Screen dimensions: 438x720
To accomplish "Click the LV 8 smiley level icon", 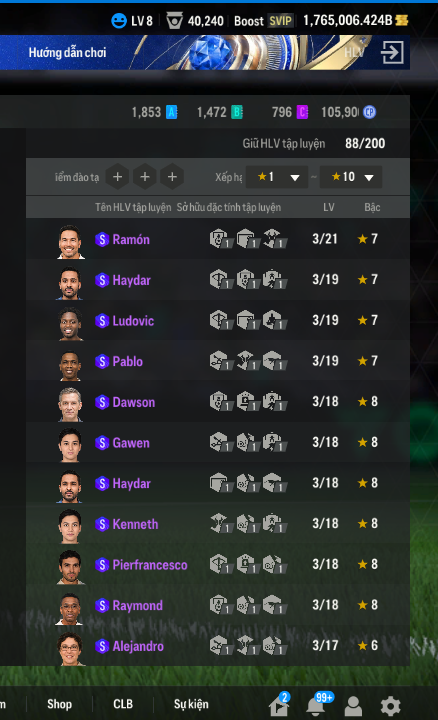I will 119,21.
